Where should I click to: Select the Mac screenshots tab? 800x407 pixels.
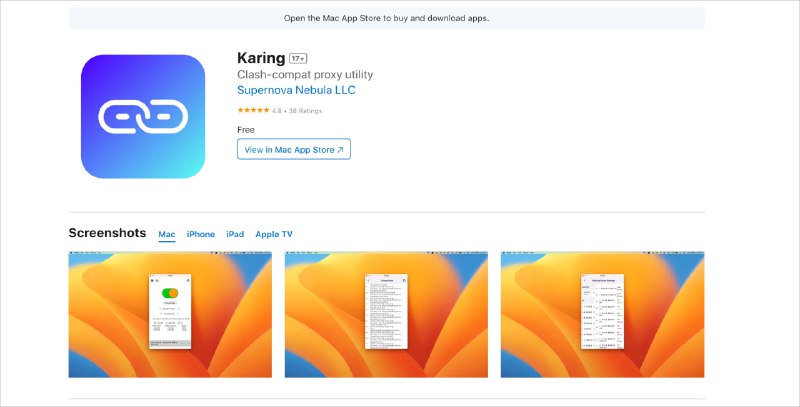click(x=167, y=234)
